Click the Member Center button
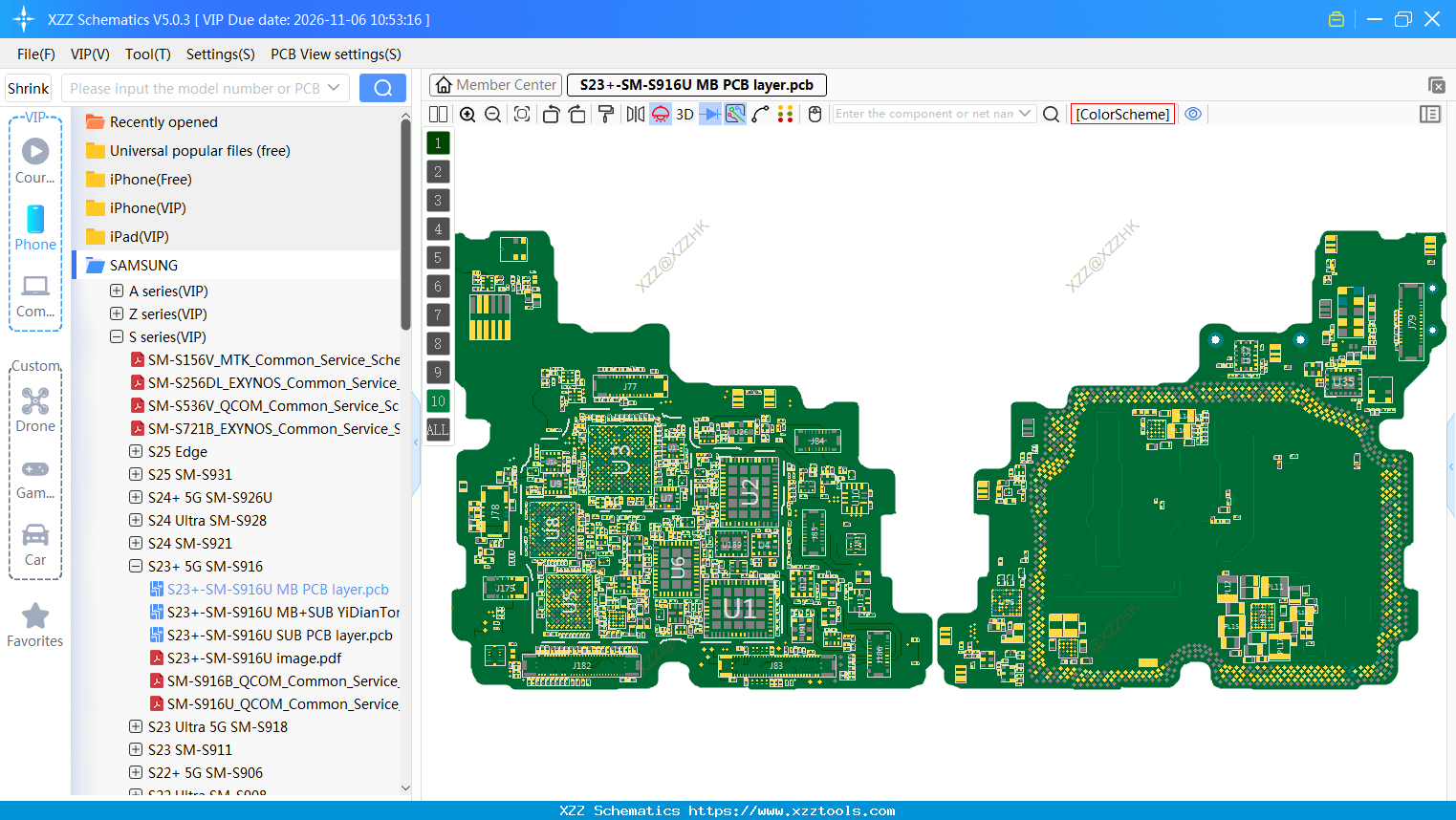The height and width of the screenshot is (820, 1456). pyautogui.click(x=495, y=85)
